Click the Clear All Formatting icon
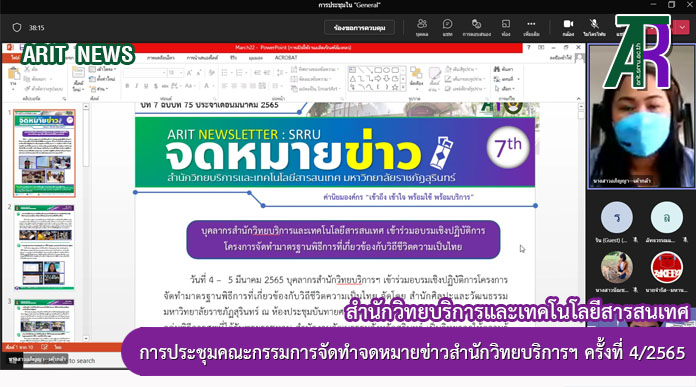 click(211, 72)
